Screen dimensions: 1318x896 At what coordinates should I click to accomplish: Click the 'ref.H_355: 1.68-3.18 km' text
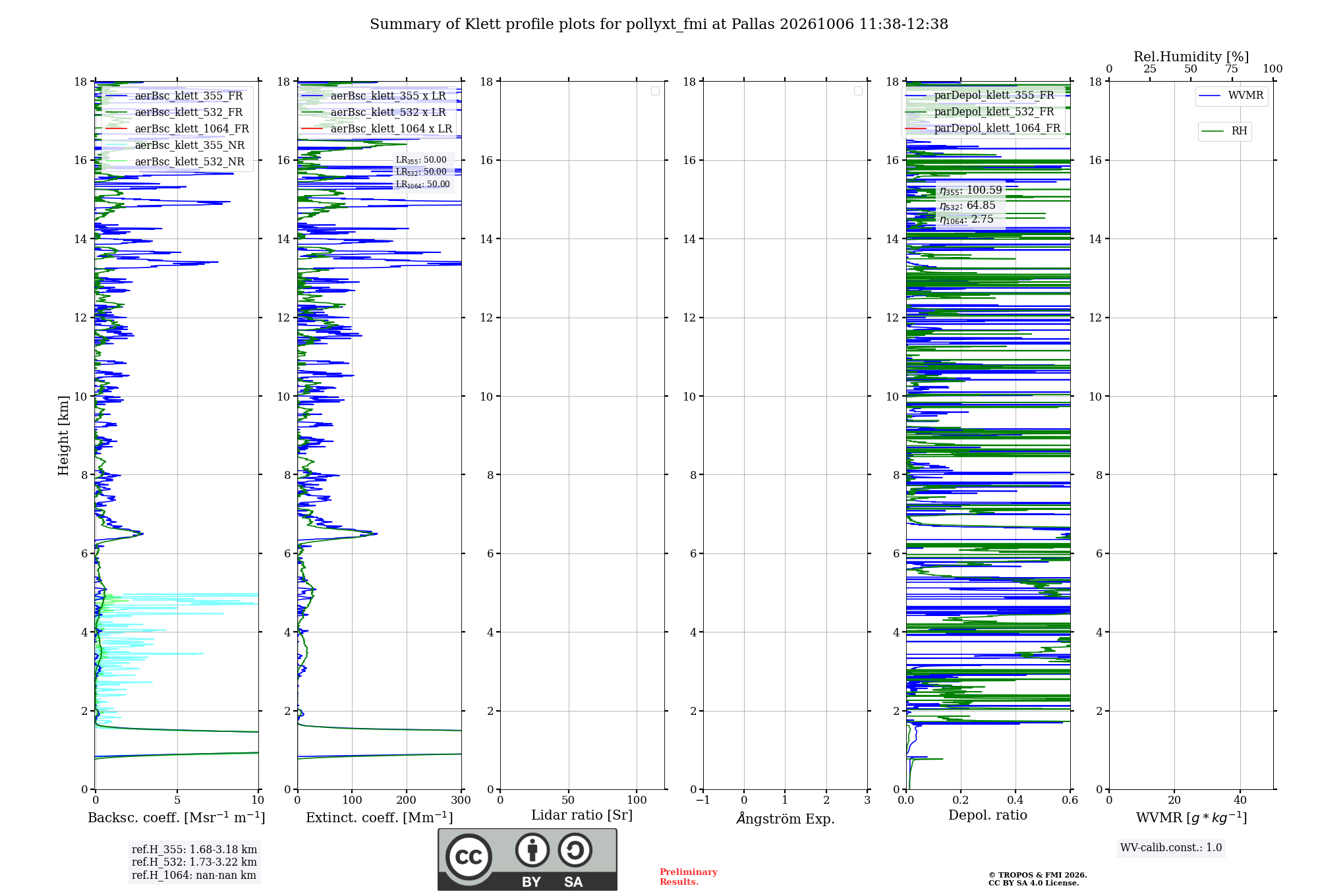coord(194,850)
